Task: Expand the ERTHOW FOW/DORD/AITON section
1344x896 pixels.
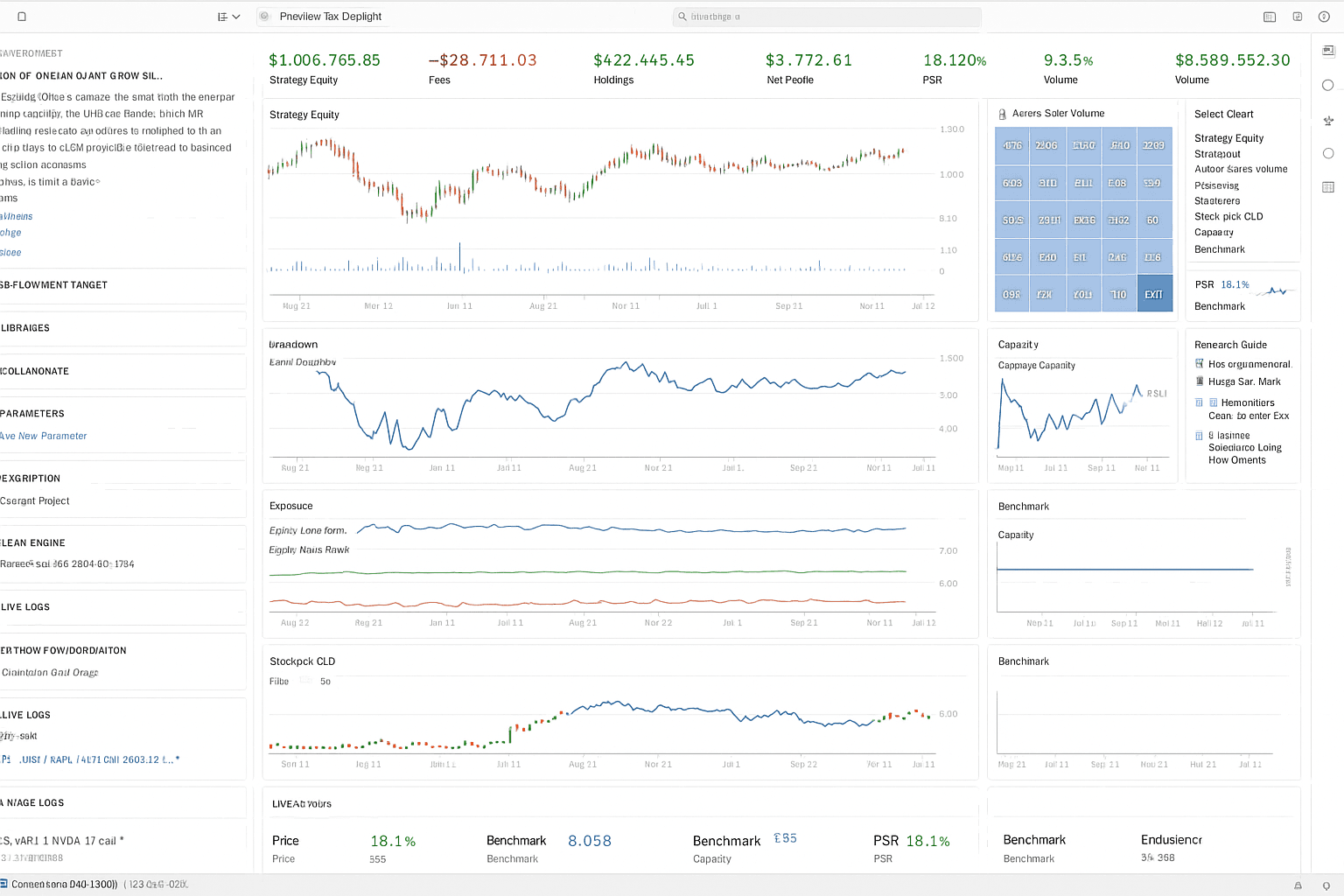Action: pos(122,650)
